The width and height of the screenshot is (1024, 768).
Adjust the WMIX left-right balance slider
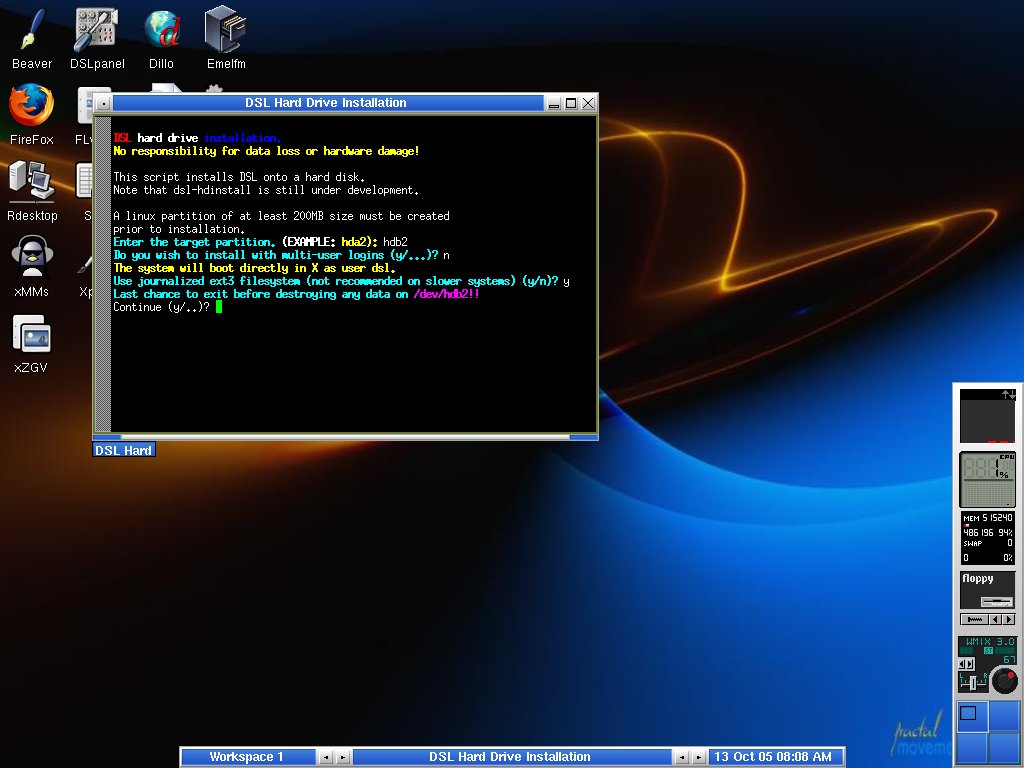click(x=973, y=682)
